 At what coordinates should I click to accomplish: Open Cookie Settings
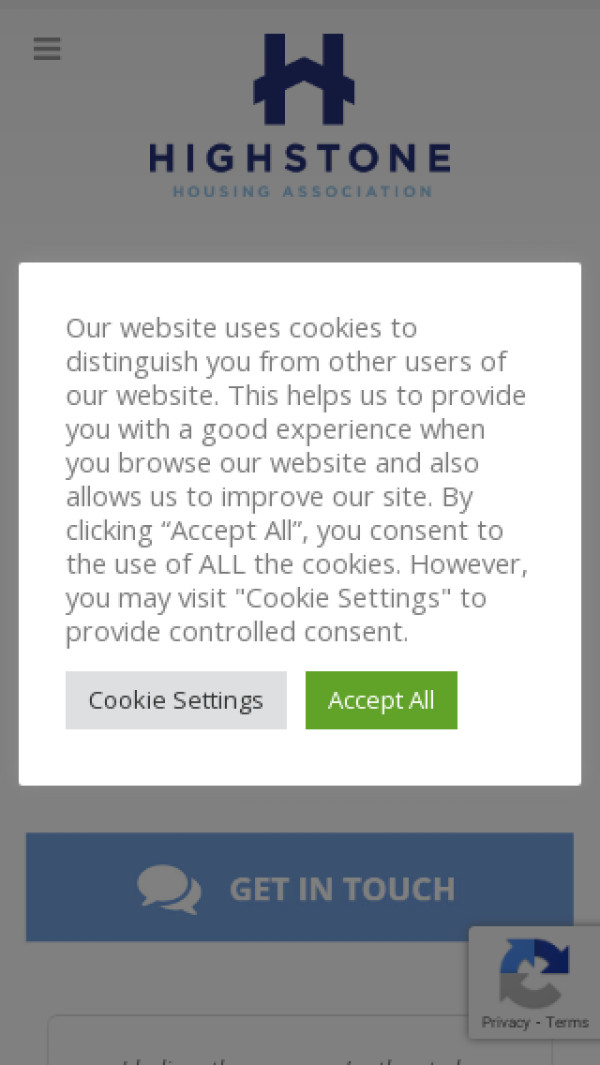176,700
